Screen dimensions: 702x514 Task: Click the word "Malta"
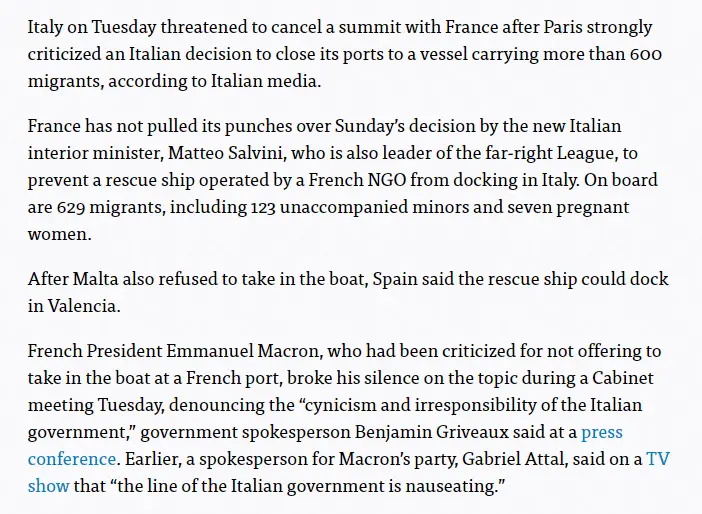94,279
